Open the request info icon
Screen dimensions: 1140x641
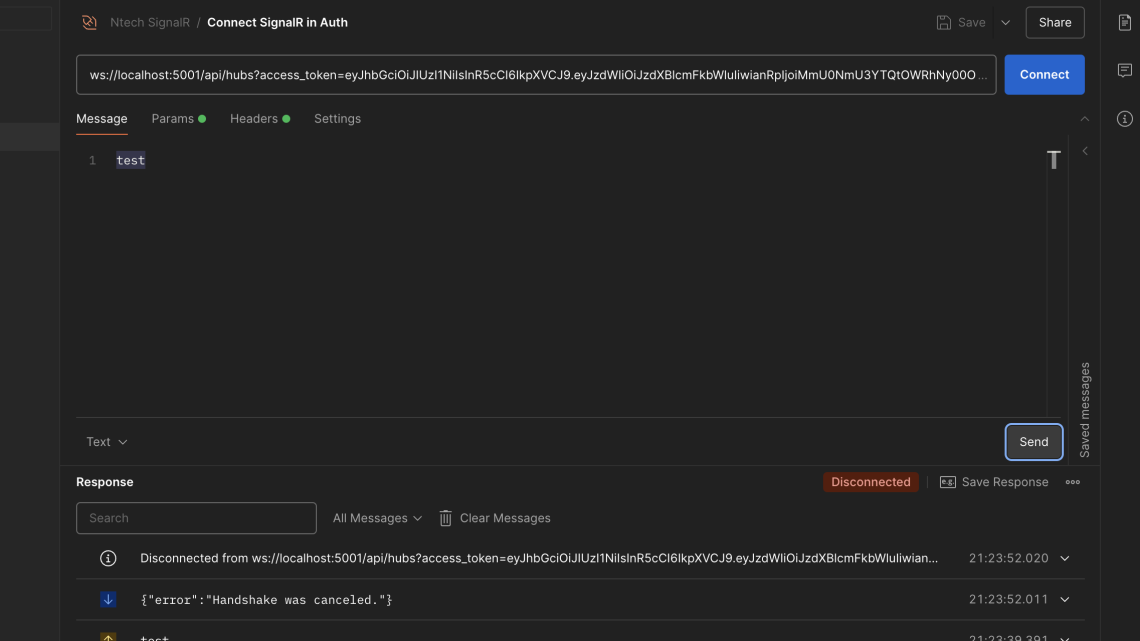click(1125, 118)
